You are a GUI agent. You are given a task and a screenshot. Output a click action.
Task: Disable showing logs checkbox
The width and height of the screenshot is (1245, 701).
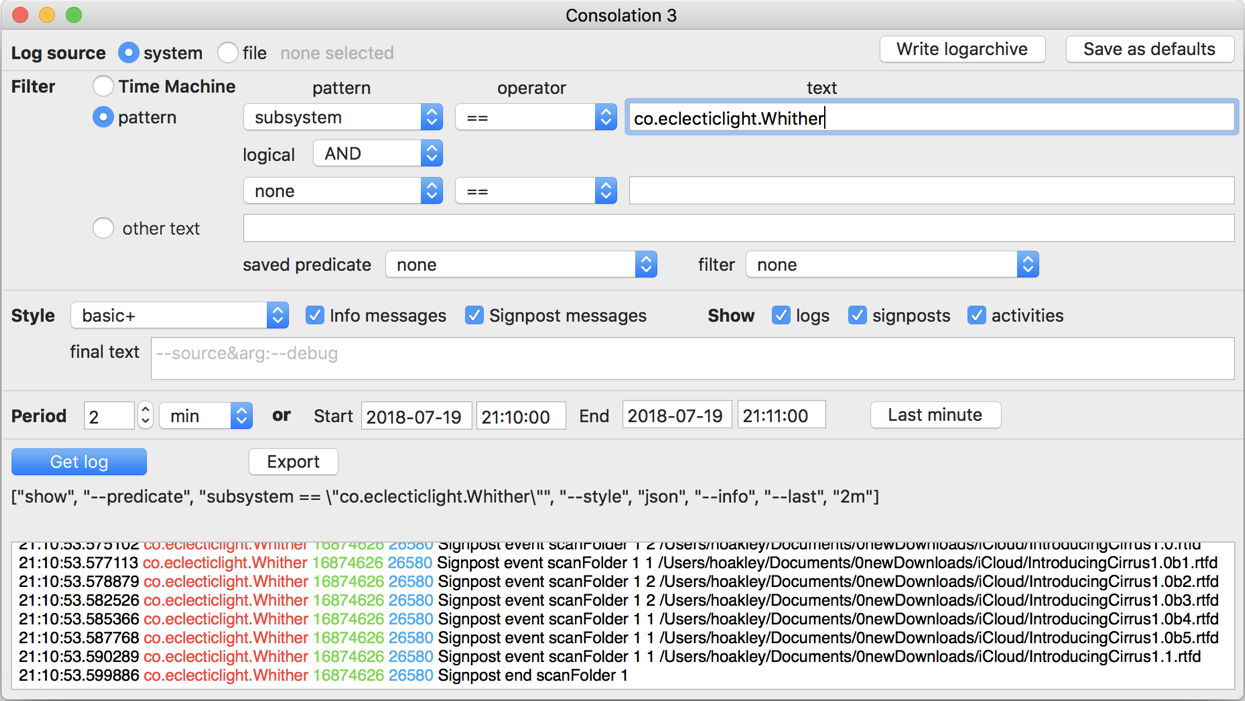(x=781, y=315)
